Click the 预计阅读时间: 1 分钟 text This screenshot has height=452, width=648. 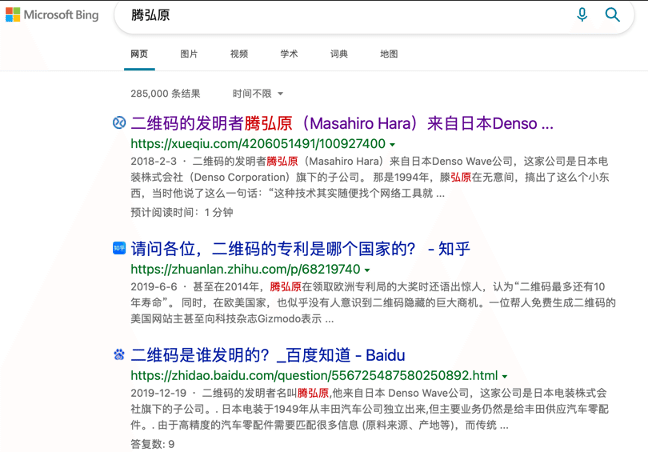182,212
